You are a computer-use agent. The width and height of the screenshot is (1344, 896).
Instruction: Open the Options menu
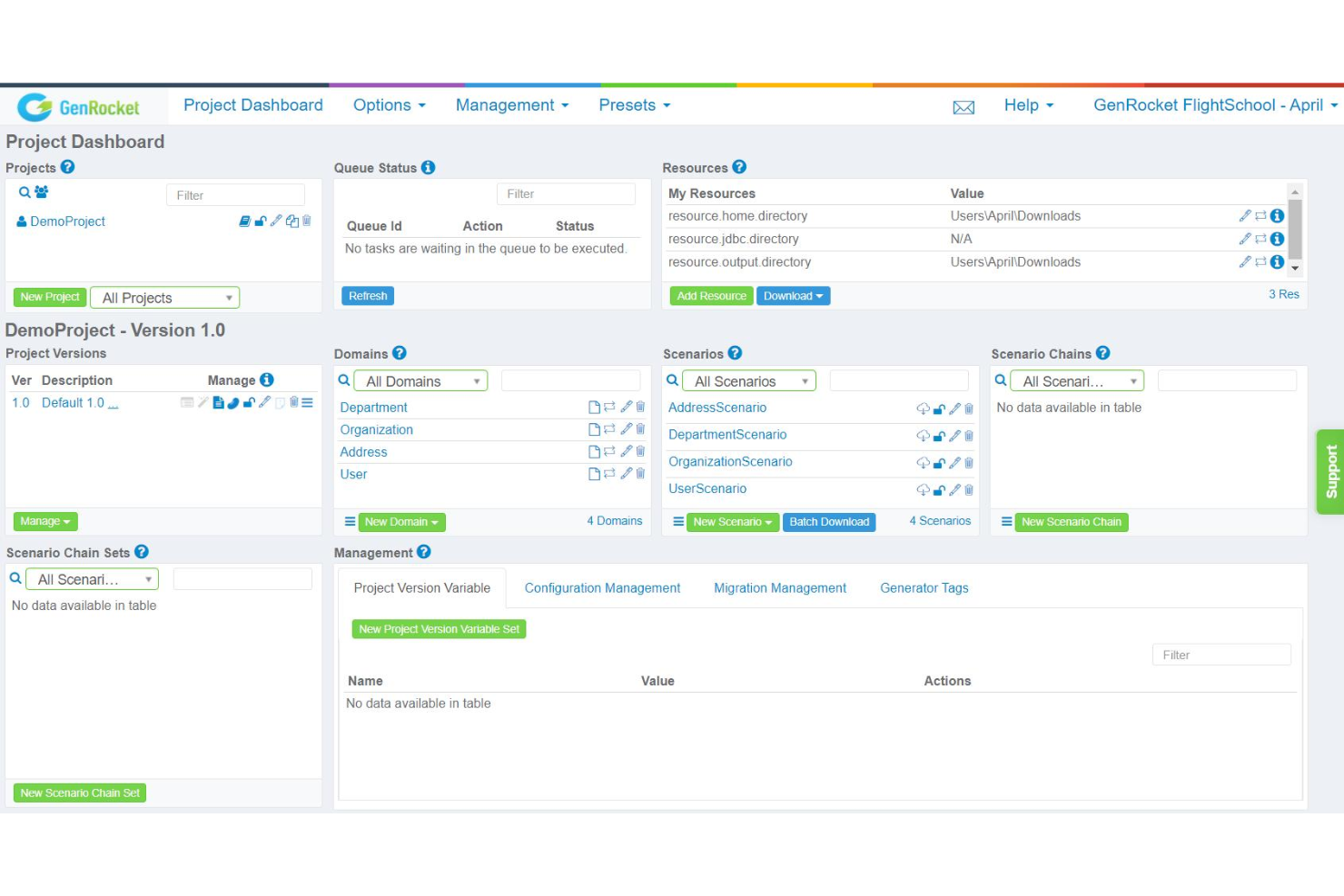tap(389, 105)
